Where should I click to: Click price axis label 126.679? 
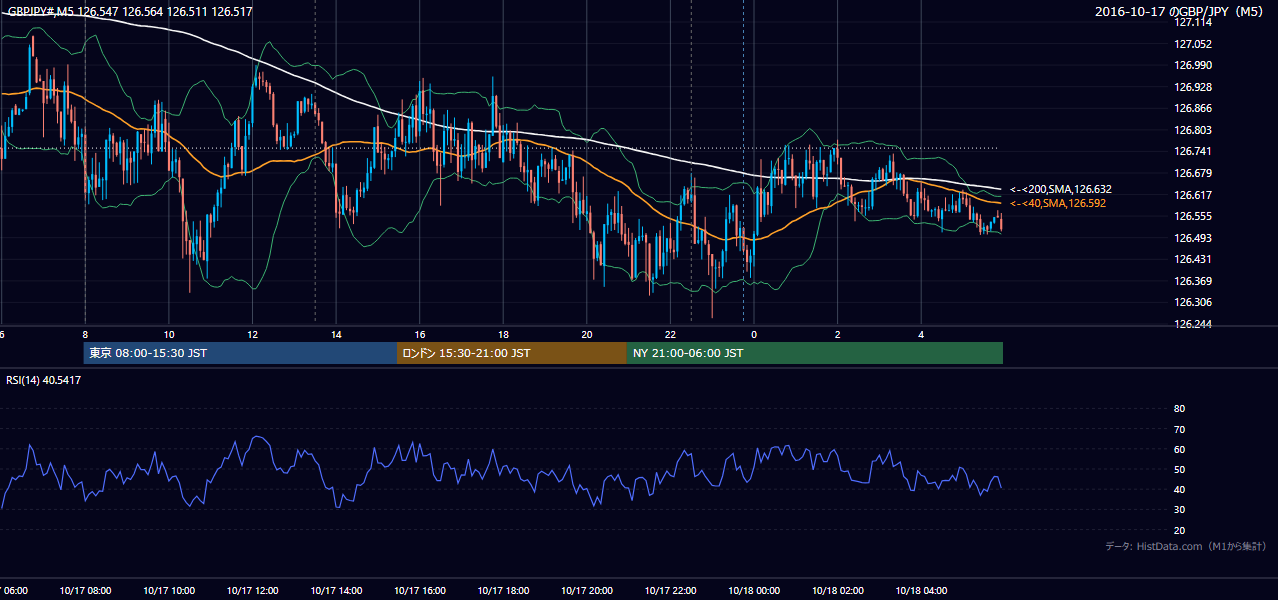(1192, 173)
